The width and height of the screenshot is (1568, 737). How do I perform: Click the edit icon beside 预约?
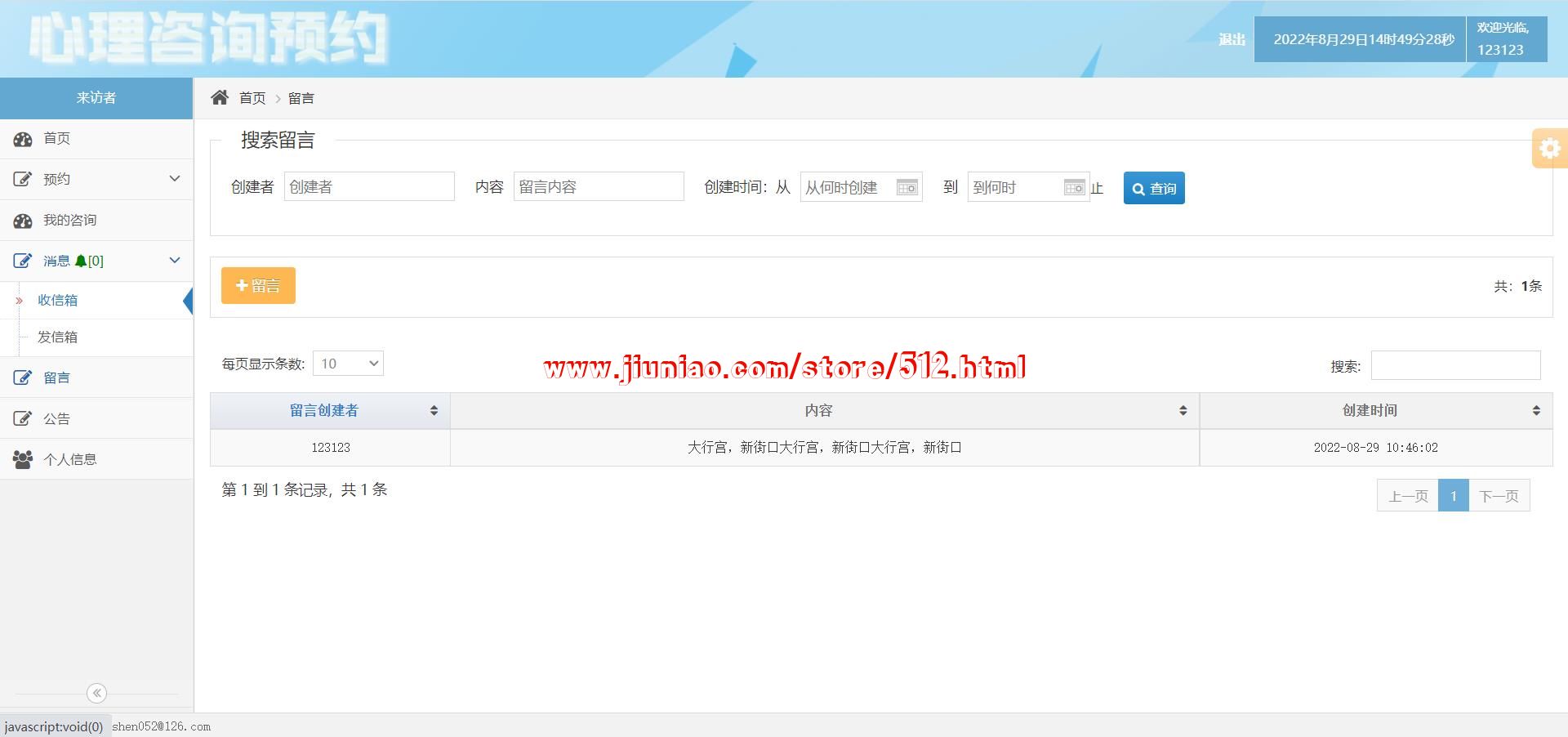(23, 180)
